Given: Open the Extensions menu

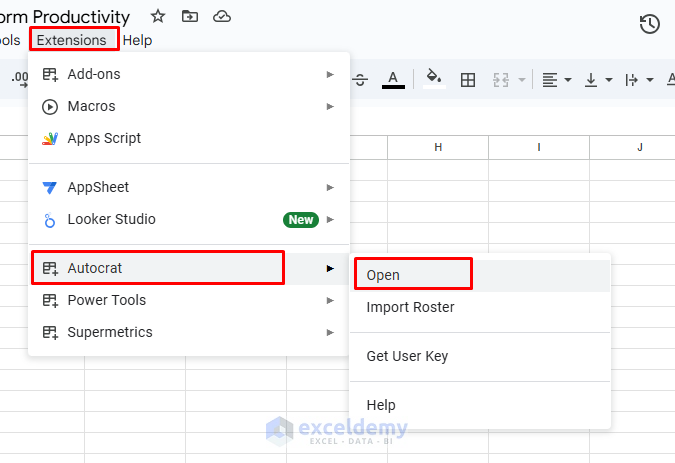Looking at the screenshot, I should click(72, 40).
